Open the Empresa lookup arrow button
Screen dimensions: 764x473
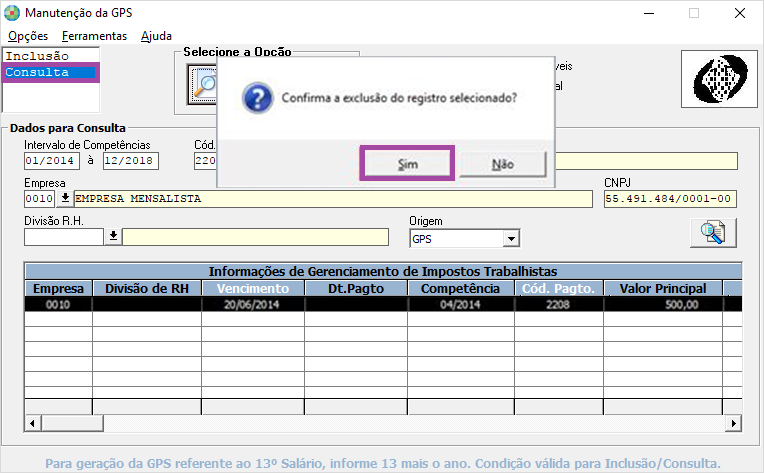[x=65, y=199]
